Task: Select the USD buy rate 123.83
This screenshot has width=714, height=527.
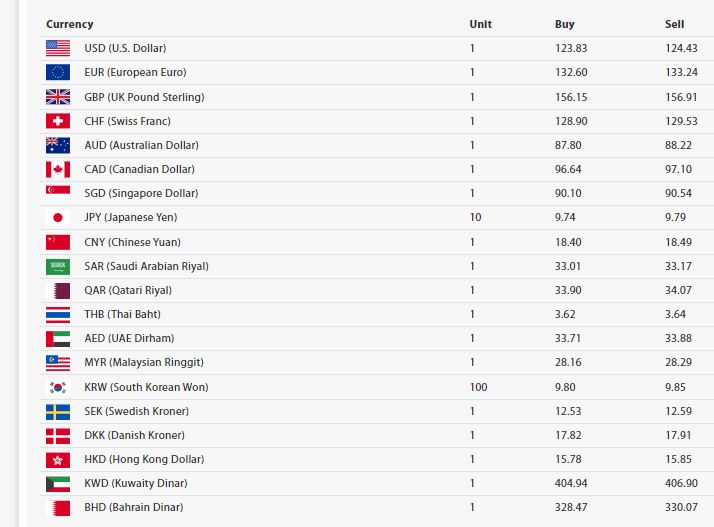Action: point(571,48)
